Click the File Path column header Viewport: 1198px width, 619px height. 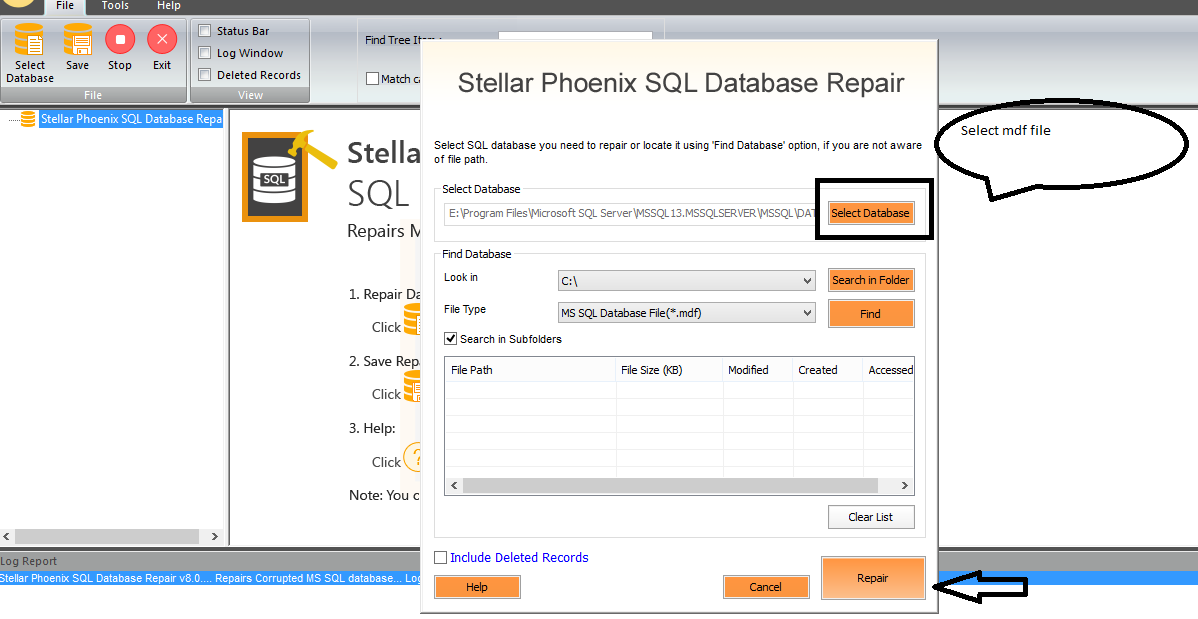pos(530,370)
